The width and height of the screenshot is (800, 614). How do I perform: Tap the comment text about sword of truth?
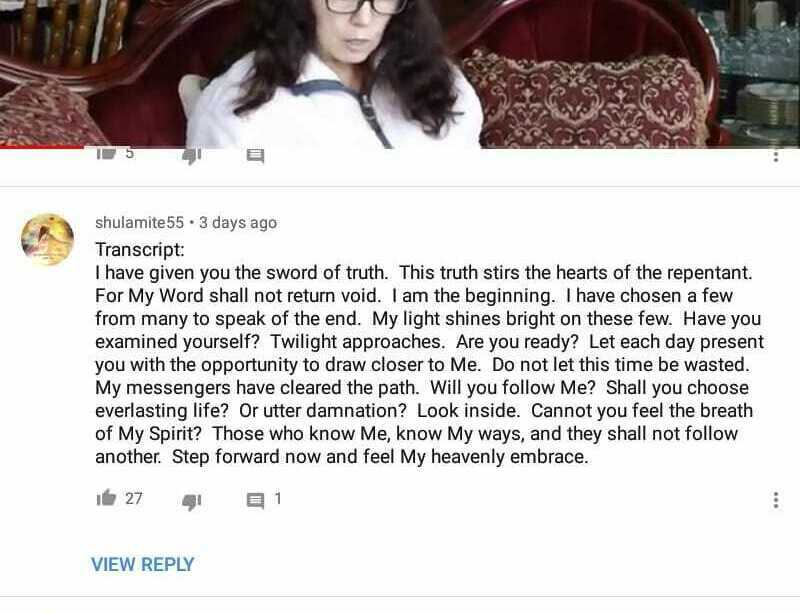[429, 364]
